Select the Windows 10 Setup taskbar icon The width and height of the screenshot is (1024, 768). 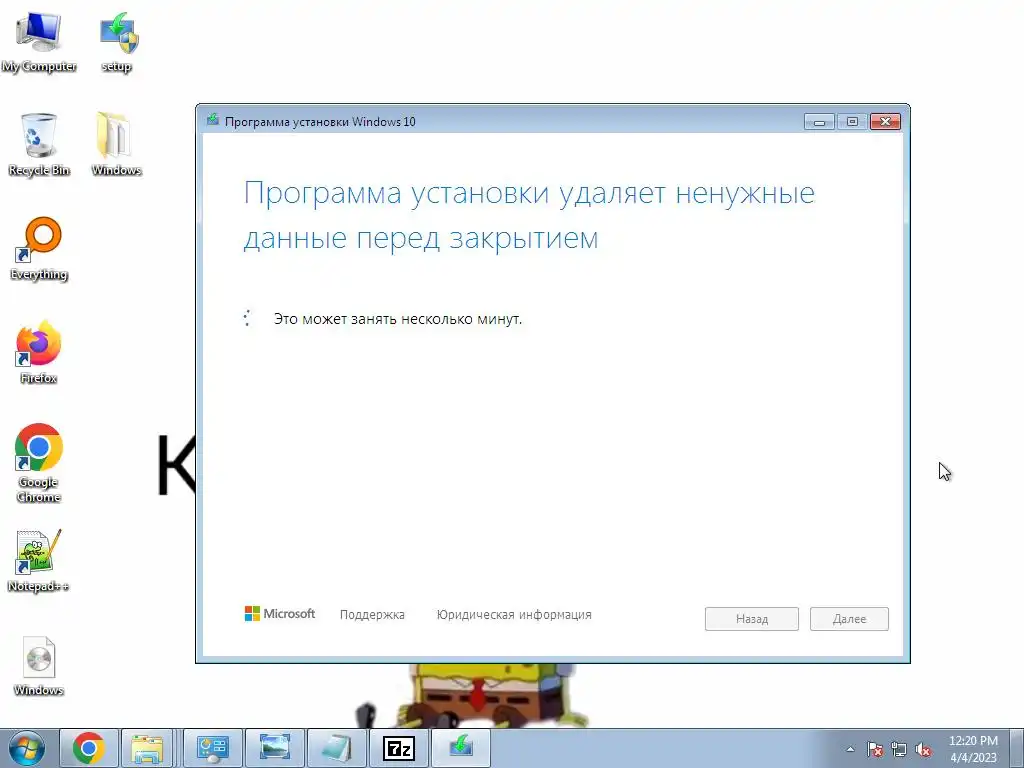click(x=460, y=748)
